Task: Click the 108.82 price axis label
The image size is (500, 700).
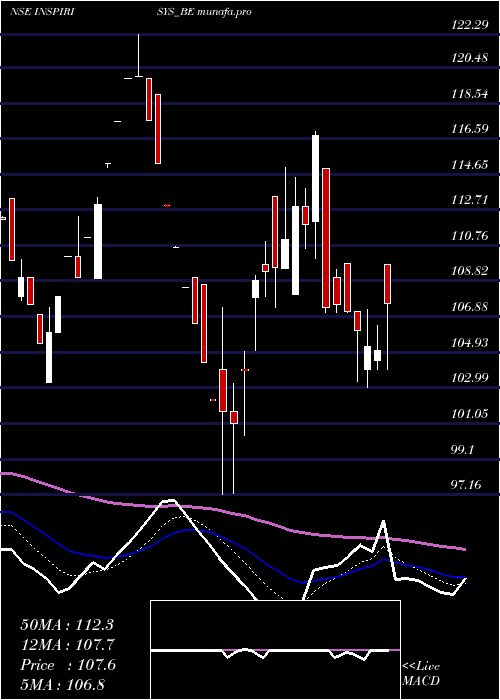Action: (x=470, y=271)
